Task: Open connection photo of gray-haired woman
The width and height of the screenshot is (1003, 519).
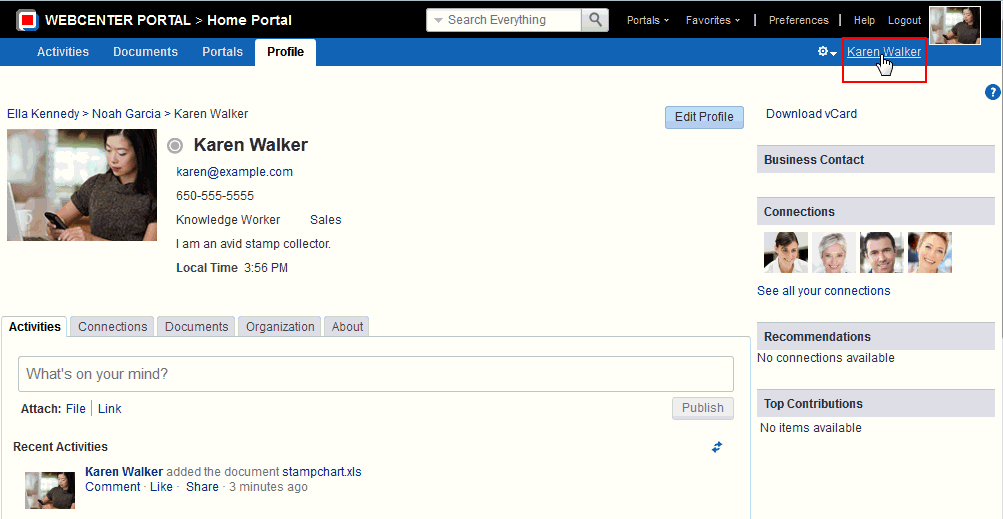Action: [x=833, y=252]
